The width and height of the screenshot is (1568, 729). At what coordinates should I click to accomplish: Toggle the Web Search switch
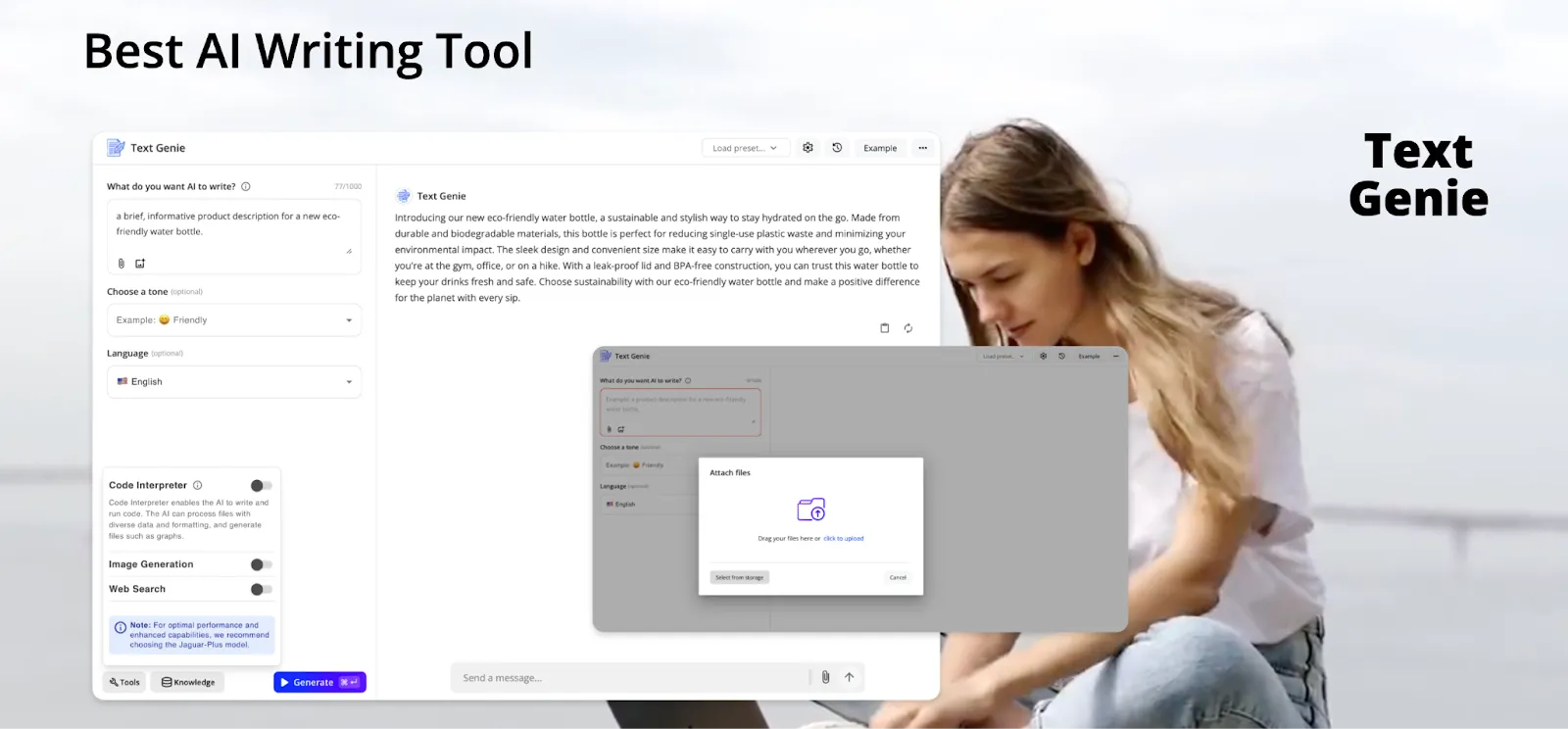tap(261, 589)
